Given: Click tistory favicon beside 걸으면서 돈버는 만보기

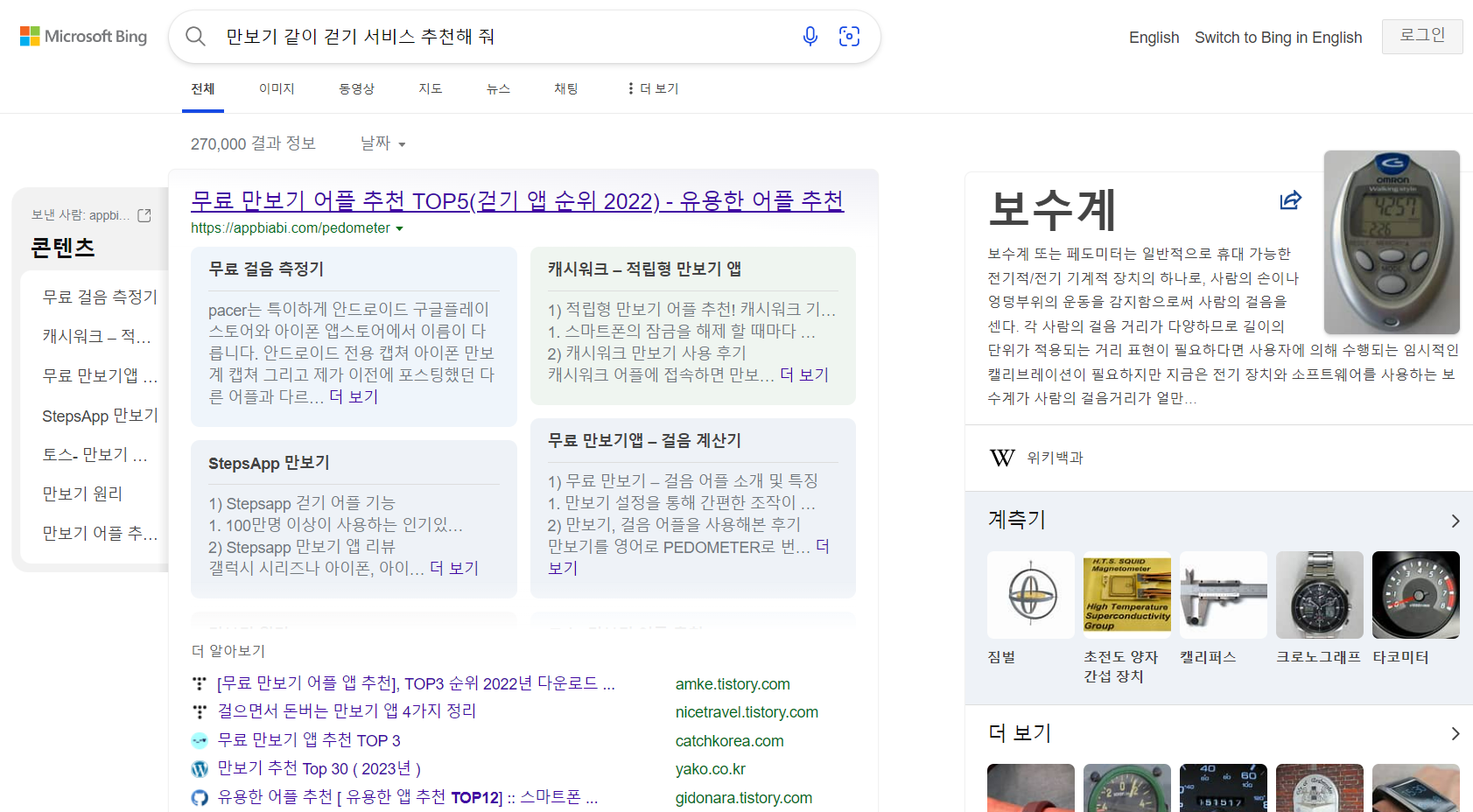Looking at the screenshot, I should pyautogui.click(x=200, y=711).
